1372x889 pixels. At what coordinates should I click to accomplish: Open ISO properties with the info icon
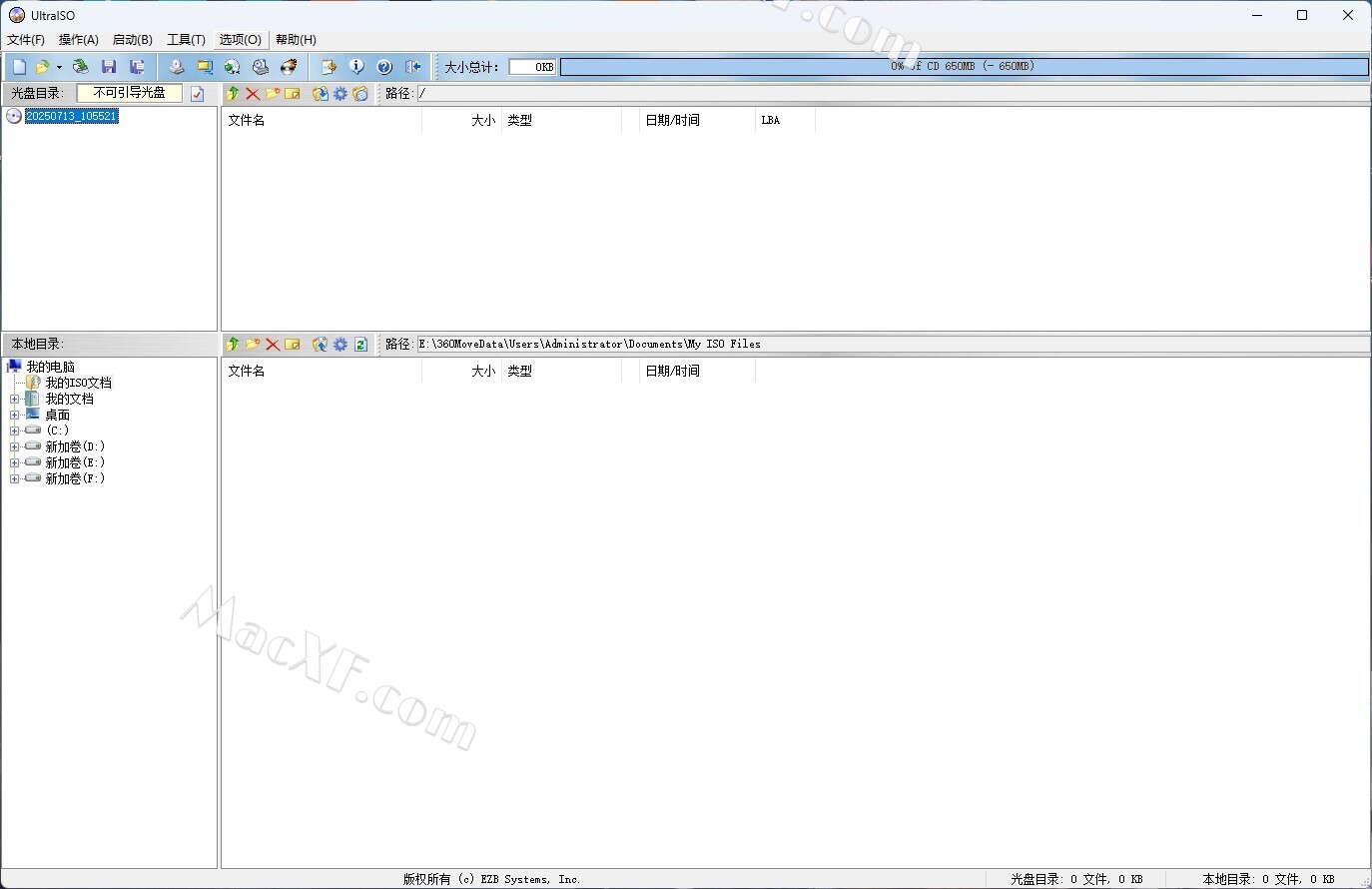[x=356, y=67]
